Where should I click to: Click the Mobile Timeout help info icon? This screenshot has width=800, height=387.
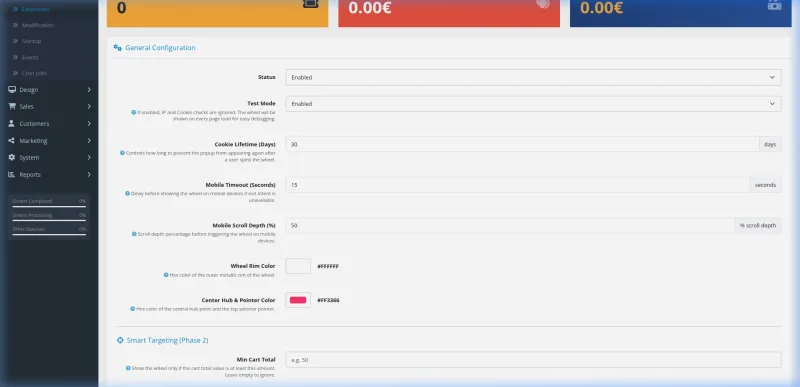click(128, 194)
